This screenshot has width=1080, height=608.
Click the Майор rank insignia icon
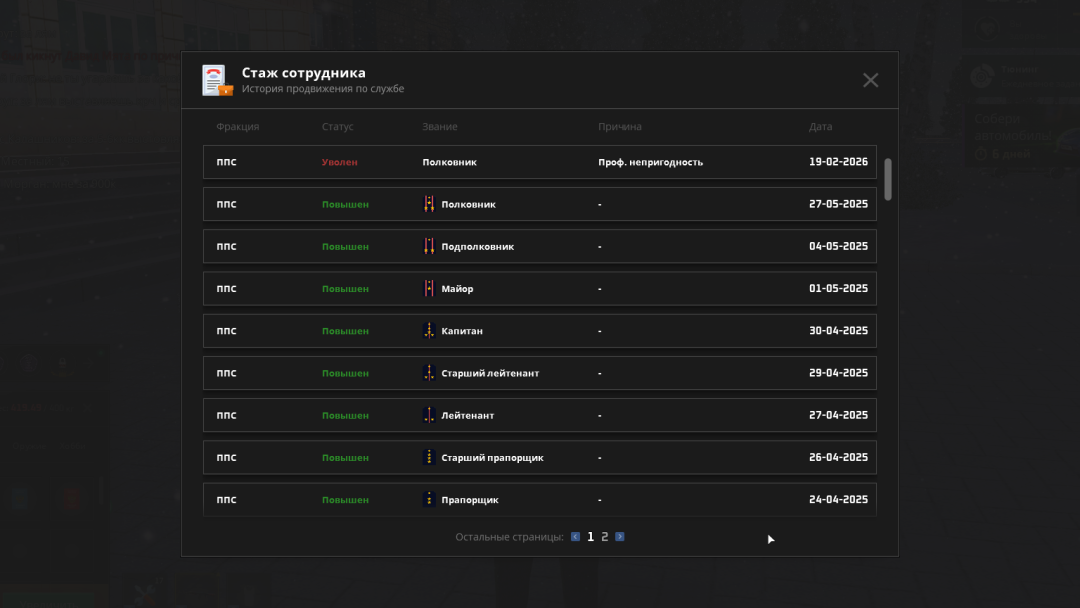pos(429,289)
